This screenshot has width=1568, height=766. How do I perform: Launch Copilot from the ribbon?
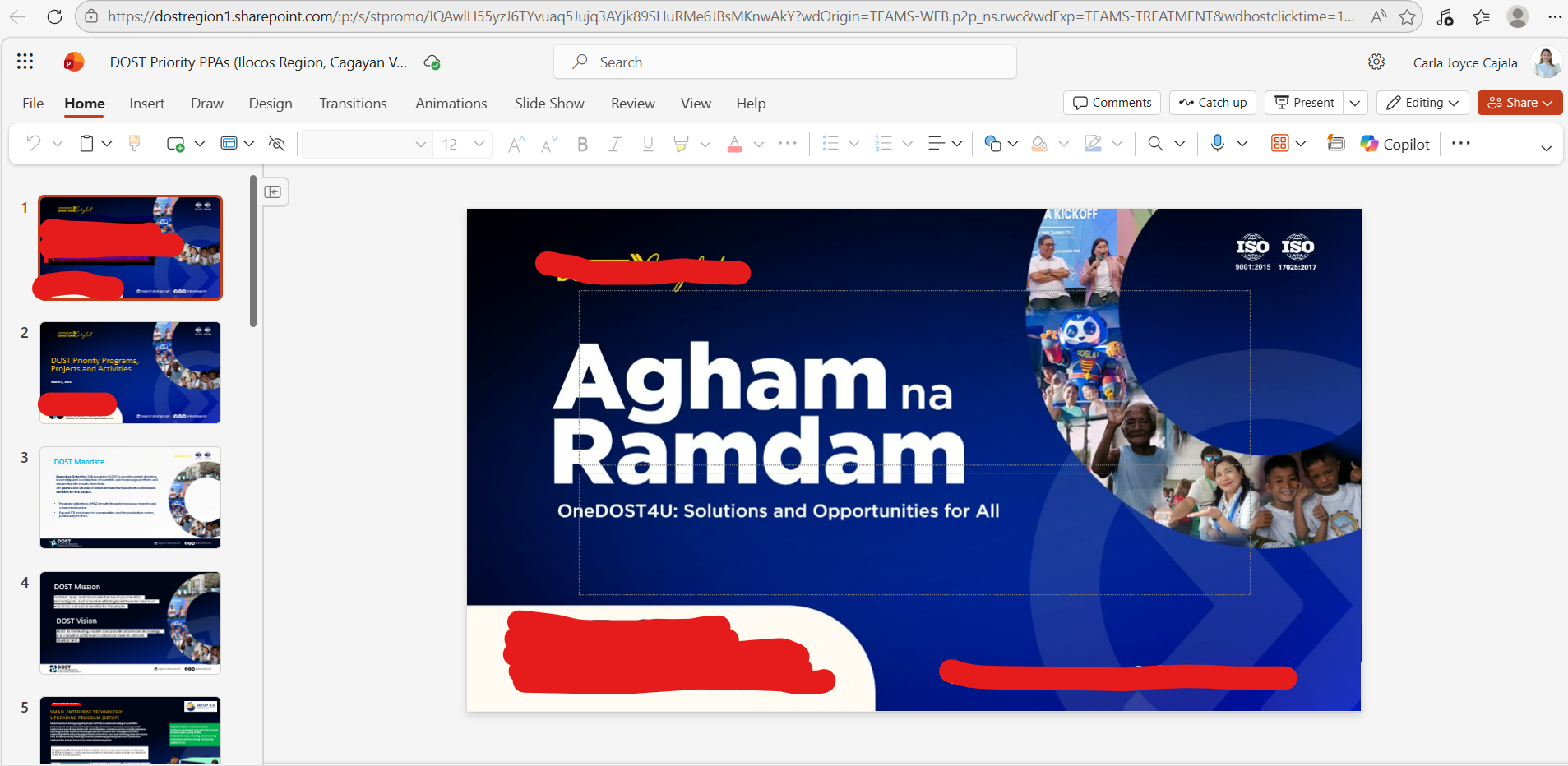point(1395,144)
